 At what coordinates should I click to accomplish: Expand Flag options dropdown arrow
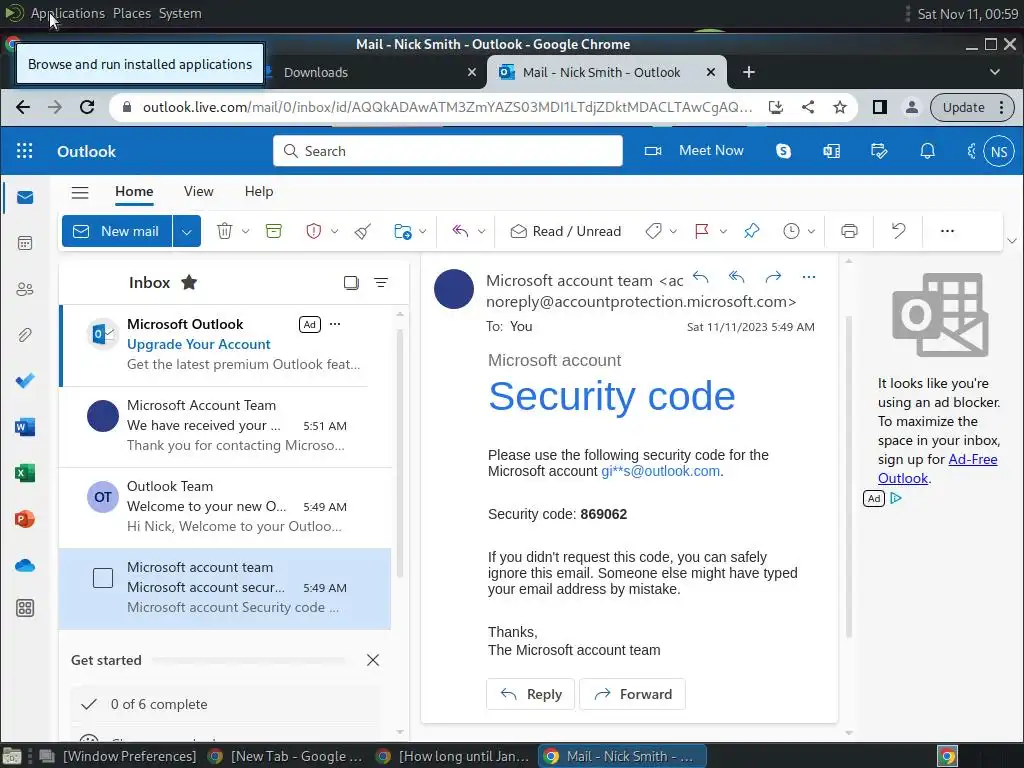(723, 231)
